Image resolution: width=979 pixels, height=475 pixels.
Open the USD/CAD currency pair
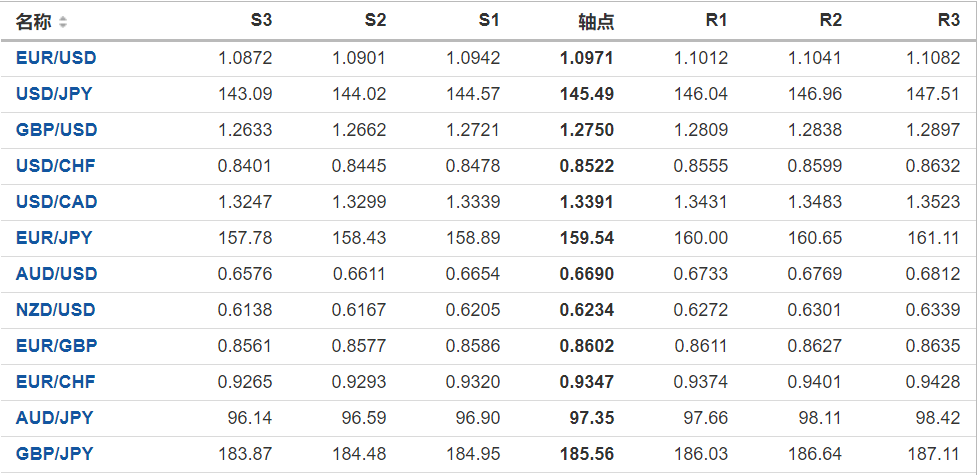pos(56,202)
